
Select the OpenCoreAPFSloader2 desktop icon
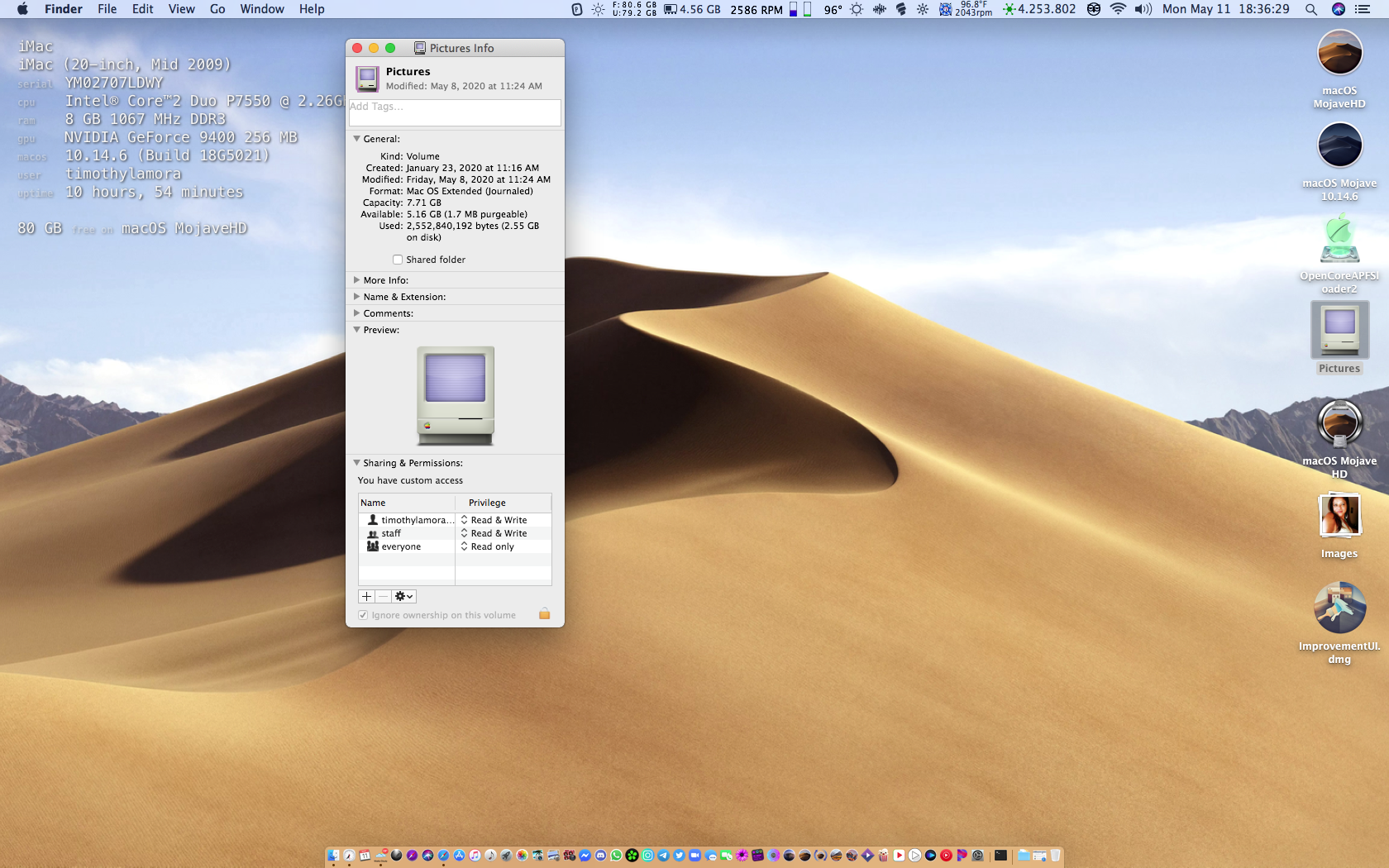tap(1339, 238)
